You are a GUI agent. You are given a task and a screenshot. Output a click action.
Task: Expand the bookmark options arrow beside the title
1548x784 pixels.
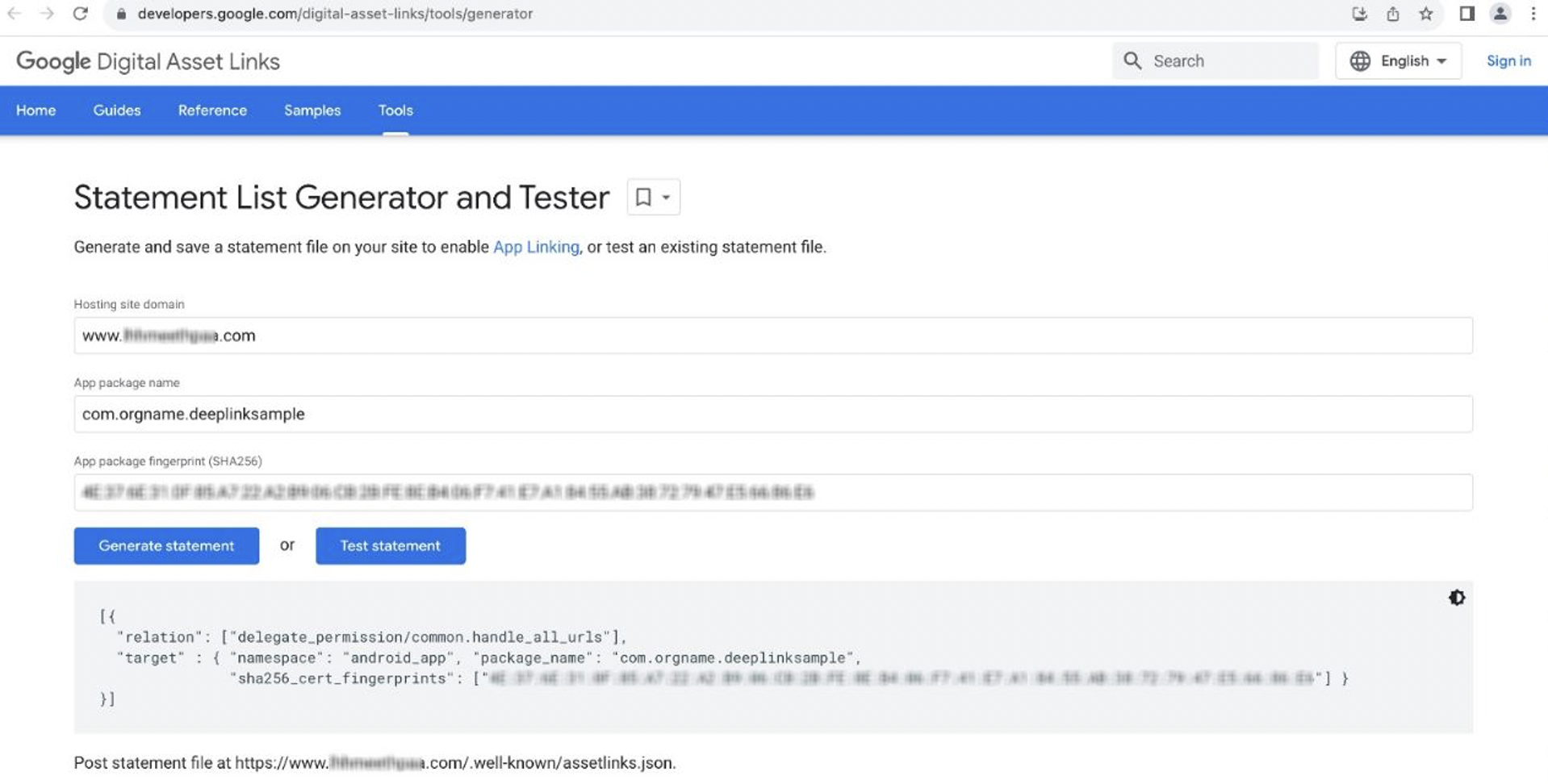coord(665,197)
